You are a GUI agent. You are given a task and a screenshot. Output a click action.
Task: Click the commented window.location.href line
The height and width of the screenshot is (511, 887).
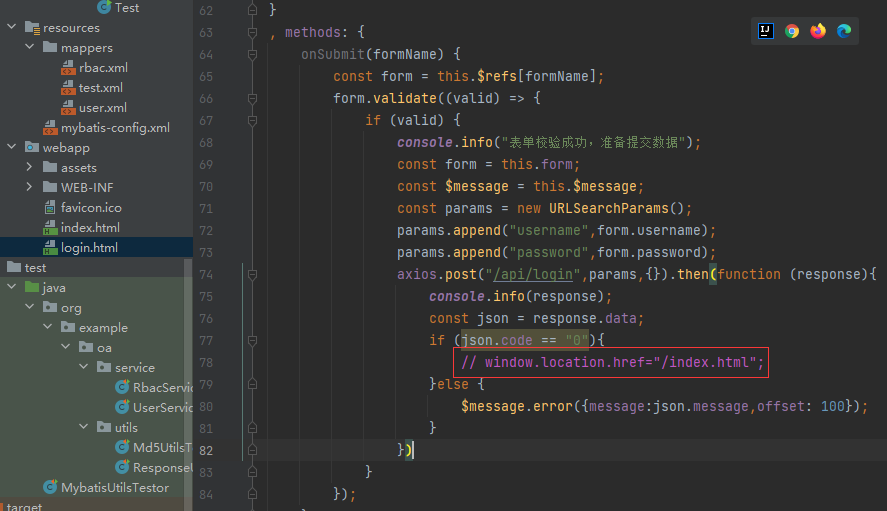pos(612,362)
